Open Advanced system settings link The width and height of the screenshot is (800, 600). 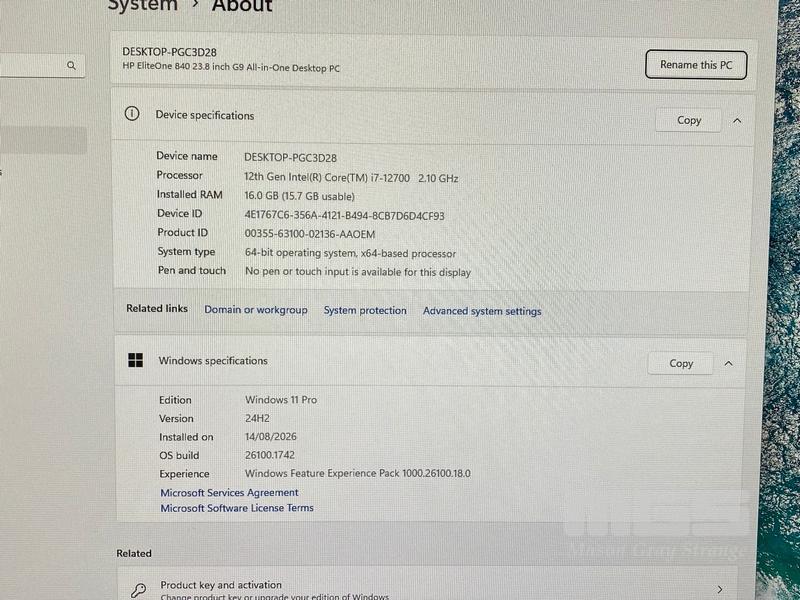point(482,311)
